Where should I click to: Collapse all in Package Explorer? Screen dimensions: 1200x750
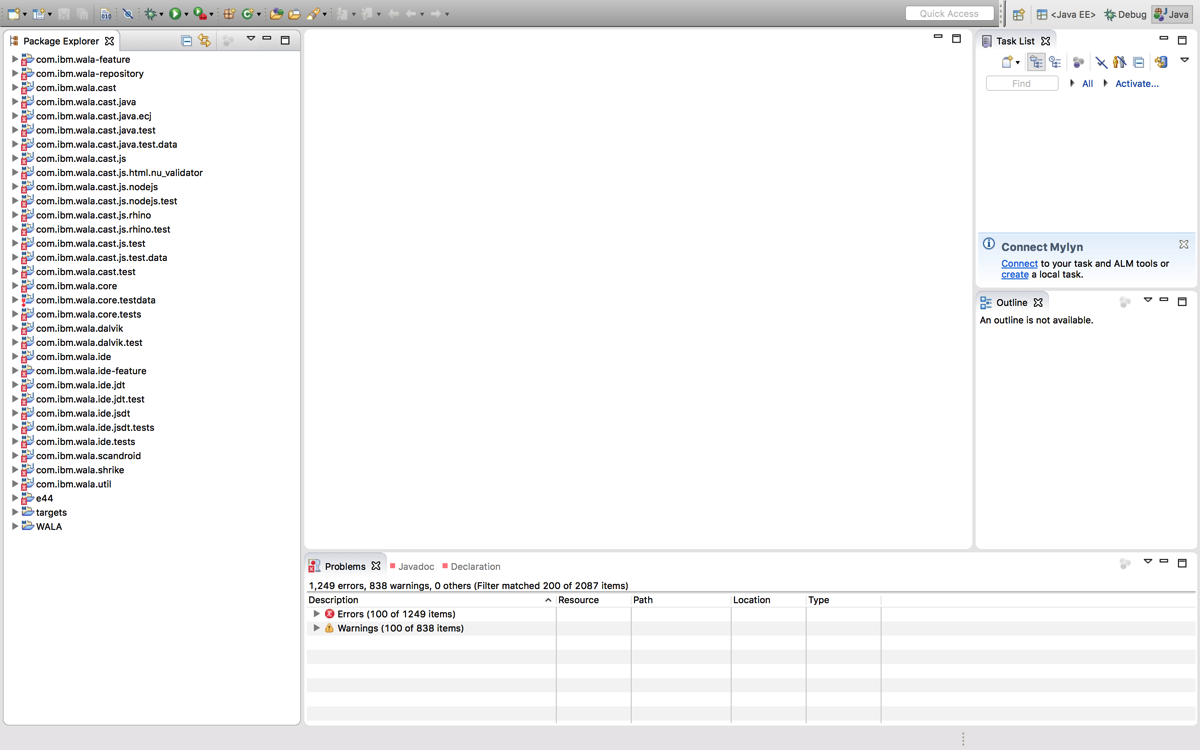click(186, 41)
